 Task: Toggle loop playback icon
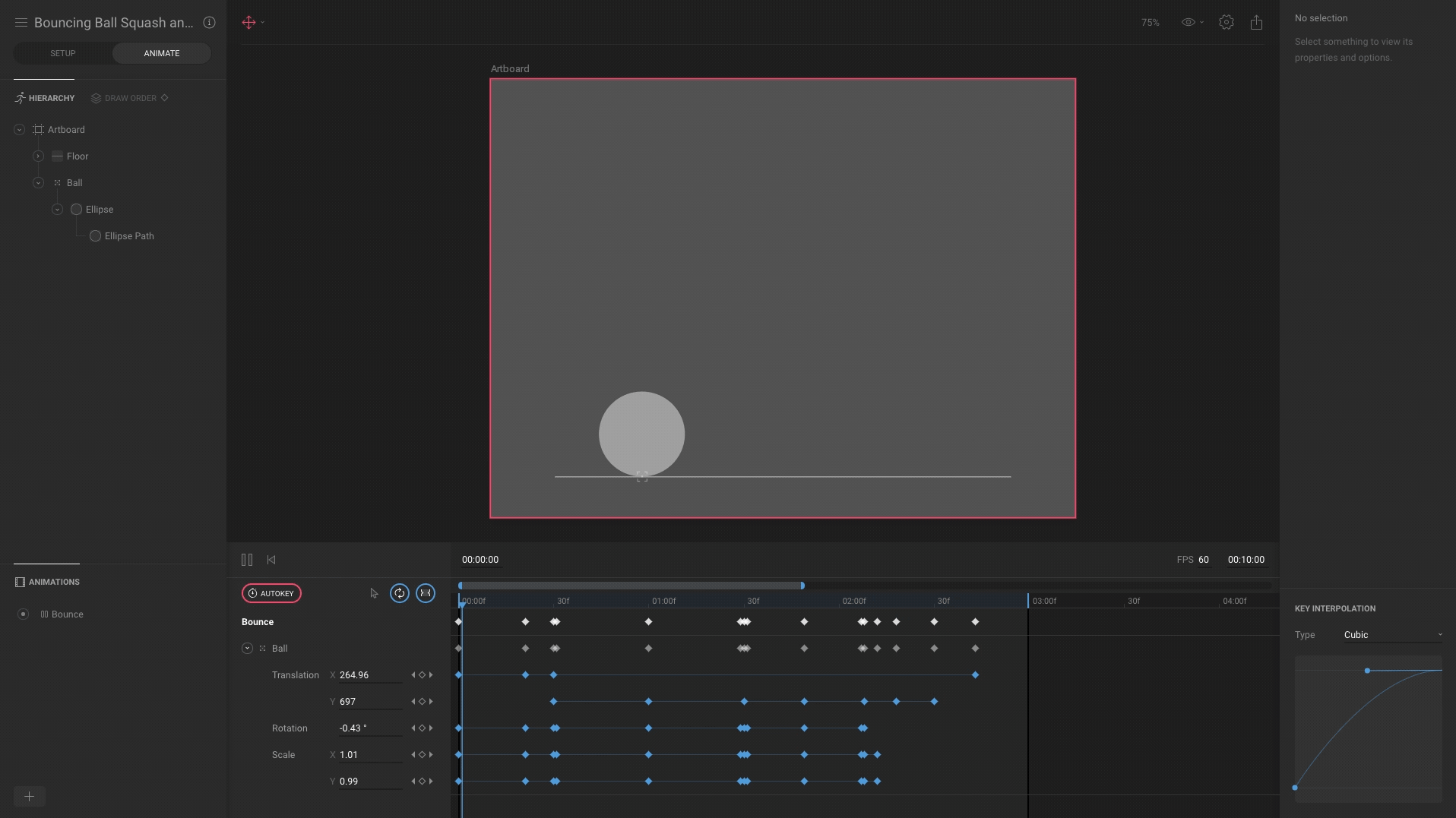point(400,593)
